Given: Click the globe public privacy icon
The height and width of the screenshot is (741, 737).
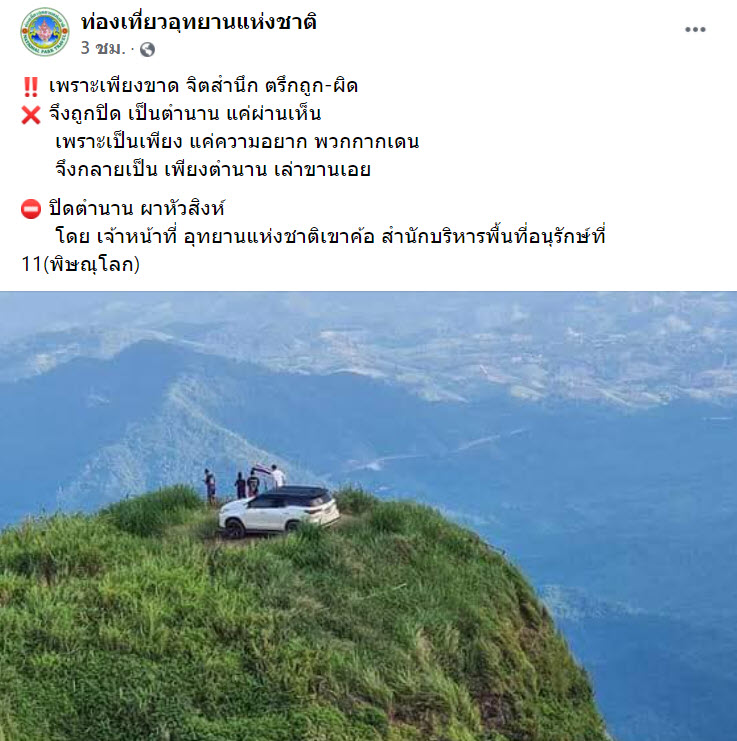Looking at the screenshot, I should 147,49.
